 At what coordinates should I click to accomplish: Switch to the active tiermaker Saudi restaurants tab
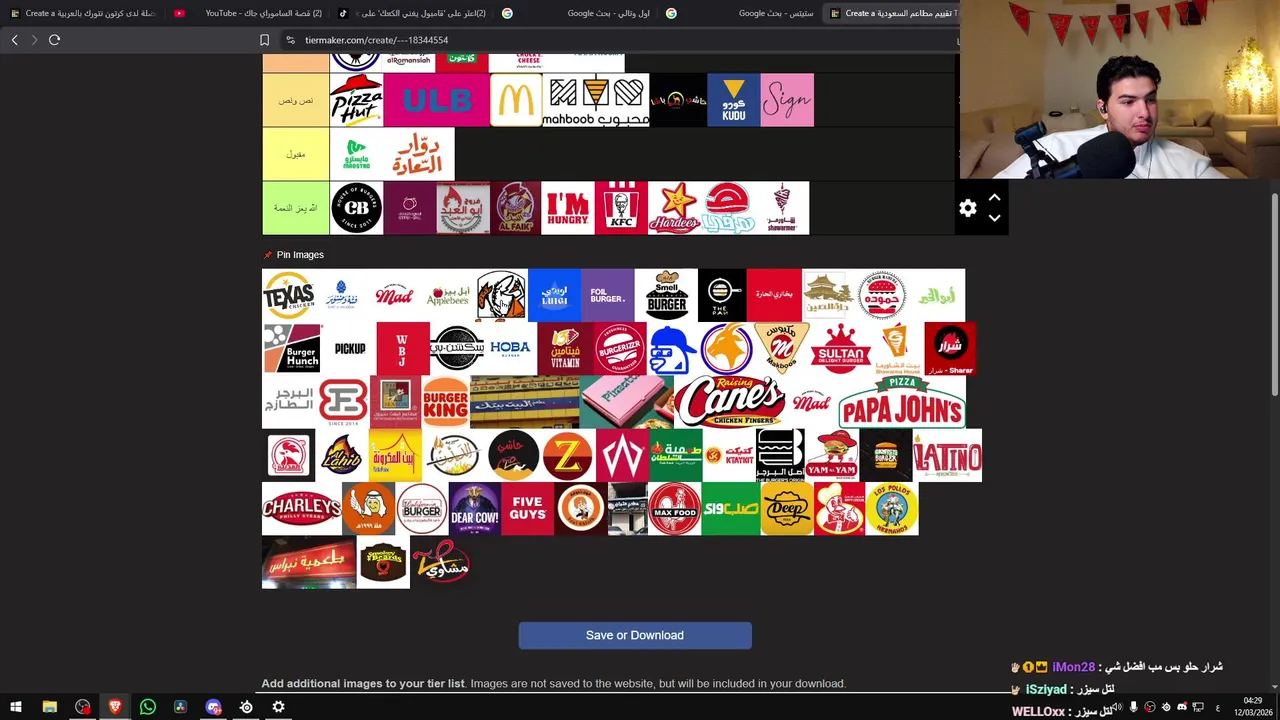(x=893, y=13)
